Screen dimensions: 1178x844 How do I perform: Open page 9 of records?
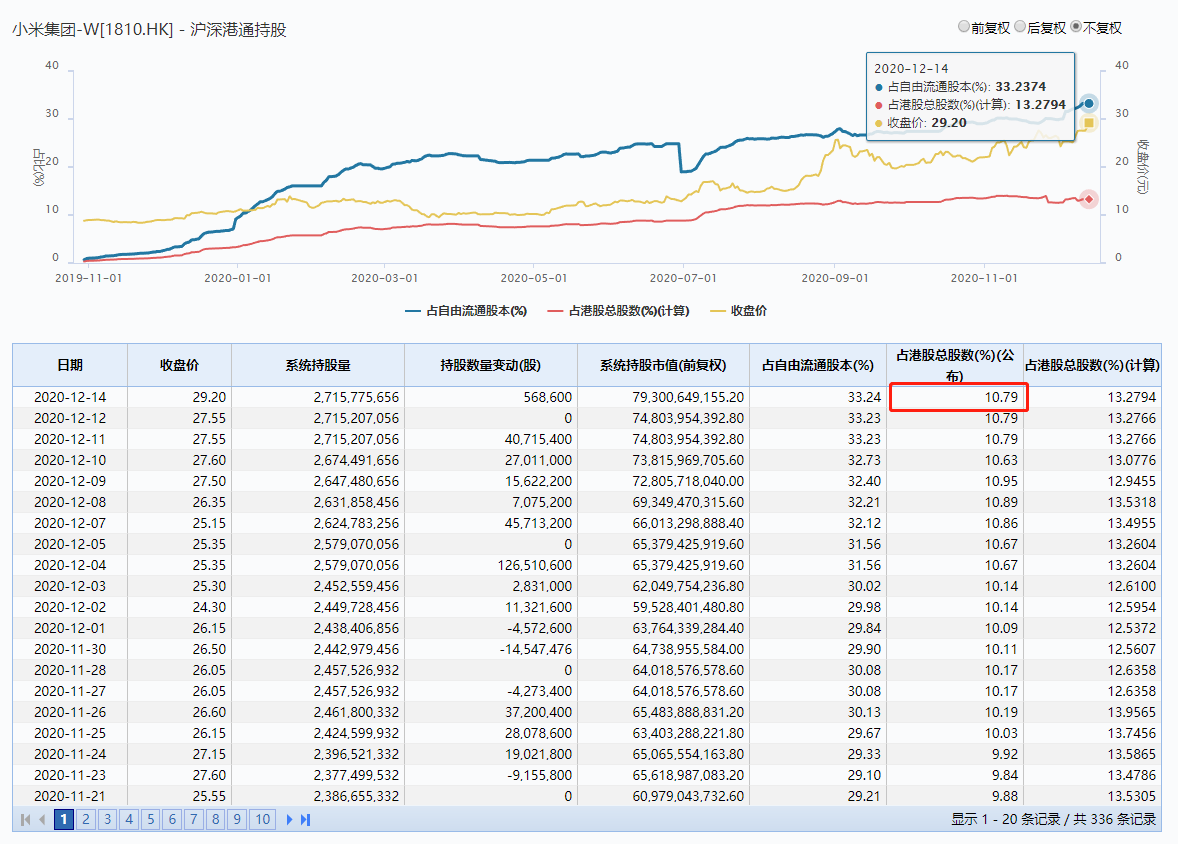[237, 819]
